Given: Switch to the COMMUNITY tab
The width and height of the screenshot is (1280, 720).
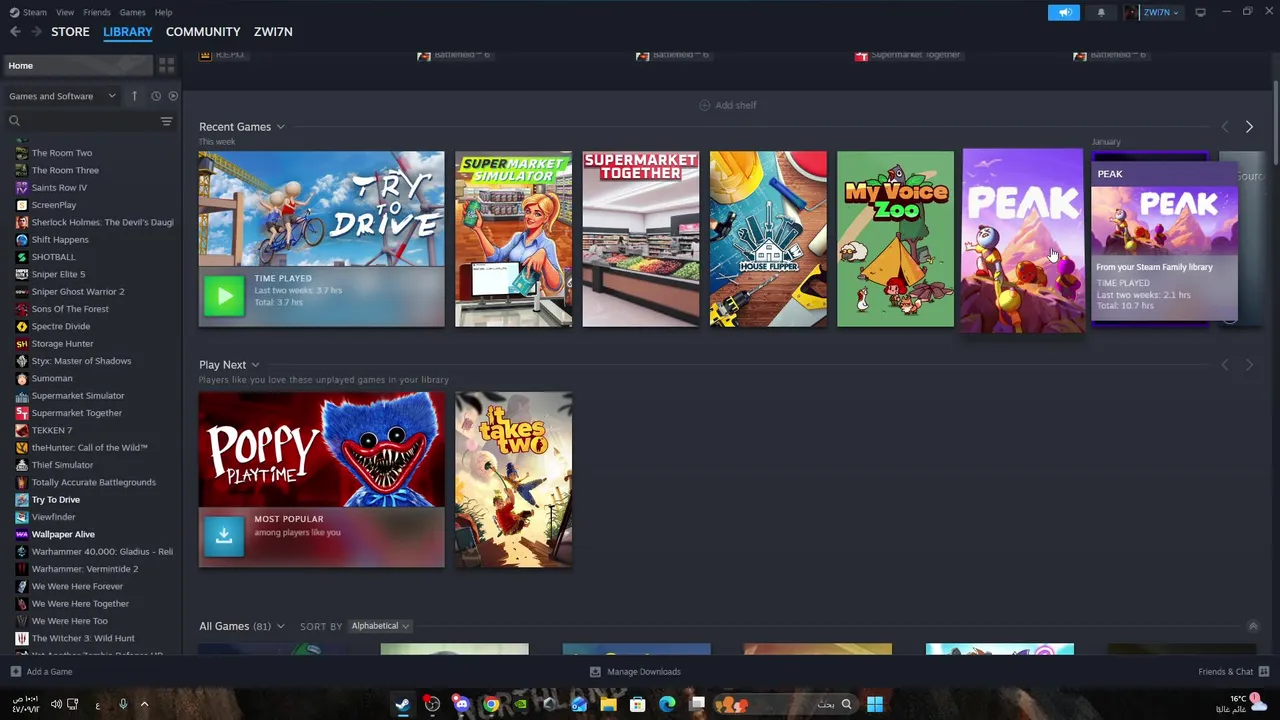Looking at the screenshot, I should [x=203, y=32].
